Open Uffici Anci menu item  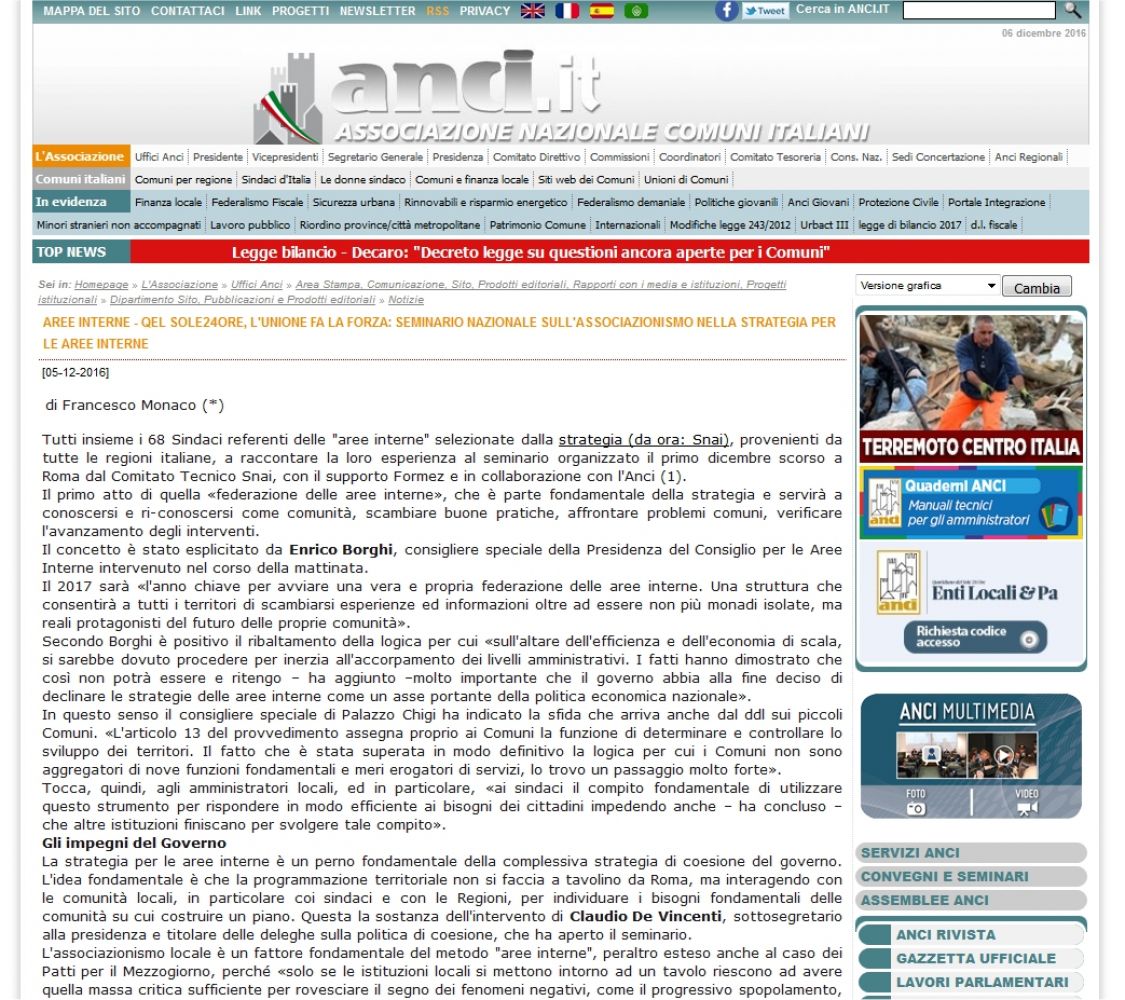159,157
